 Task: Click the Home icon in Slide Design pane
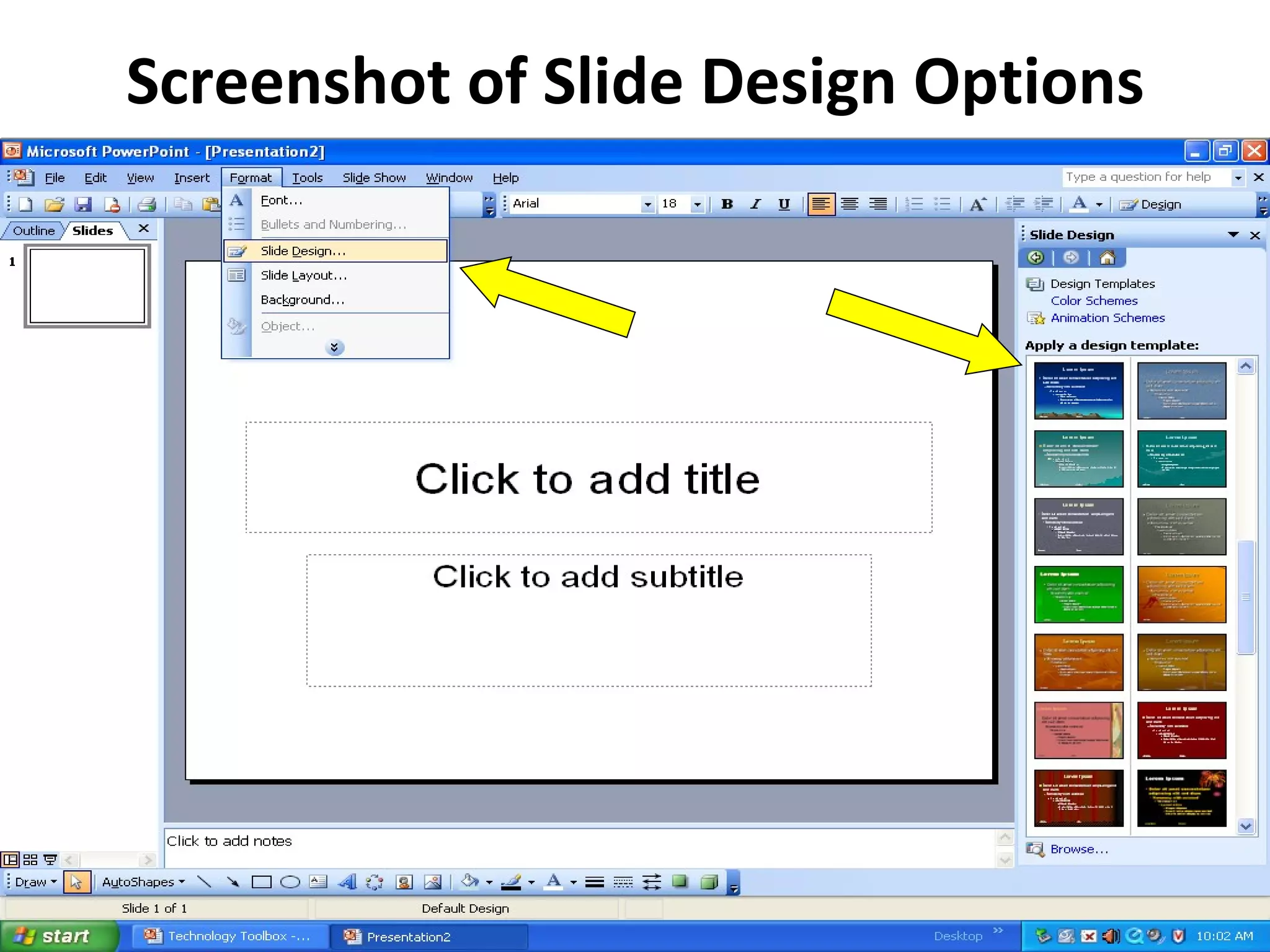tap(1108, 257)
